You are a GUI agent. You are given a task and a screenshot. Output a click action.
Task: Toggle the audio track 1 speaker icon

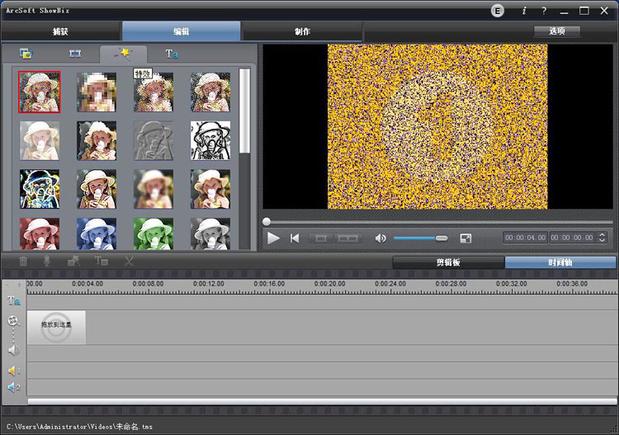tap(13, 371)
